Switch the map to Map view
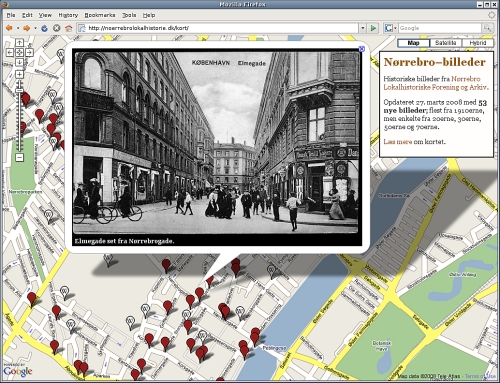The image size is (500, 383). (413, 43)
